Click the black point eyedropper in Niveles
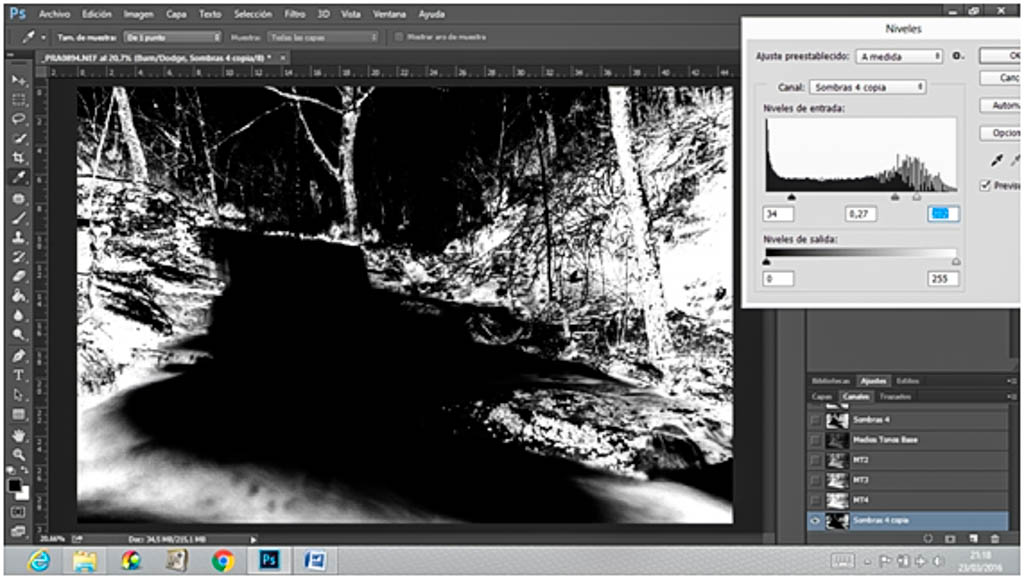1024x579 pixels. pos(996,161)
